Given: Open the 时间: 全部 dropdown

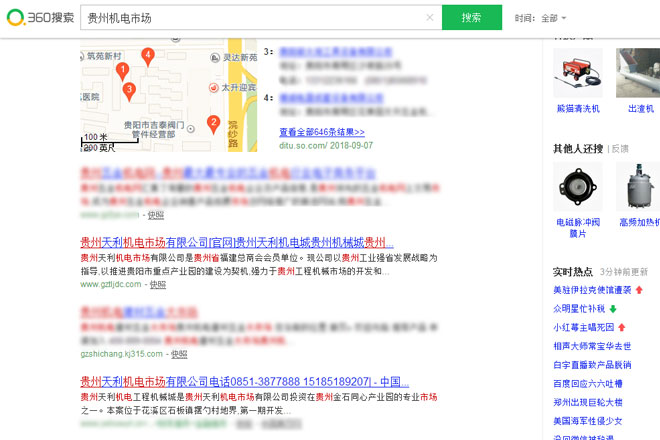Looking at the screenshot, I should (x=540, y=18).
